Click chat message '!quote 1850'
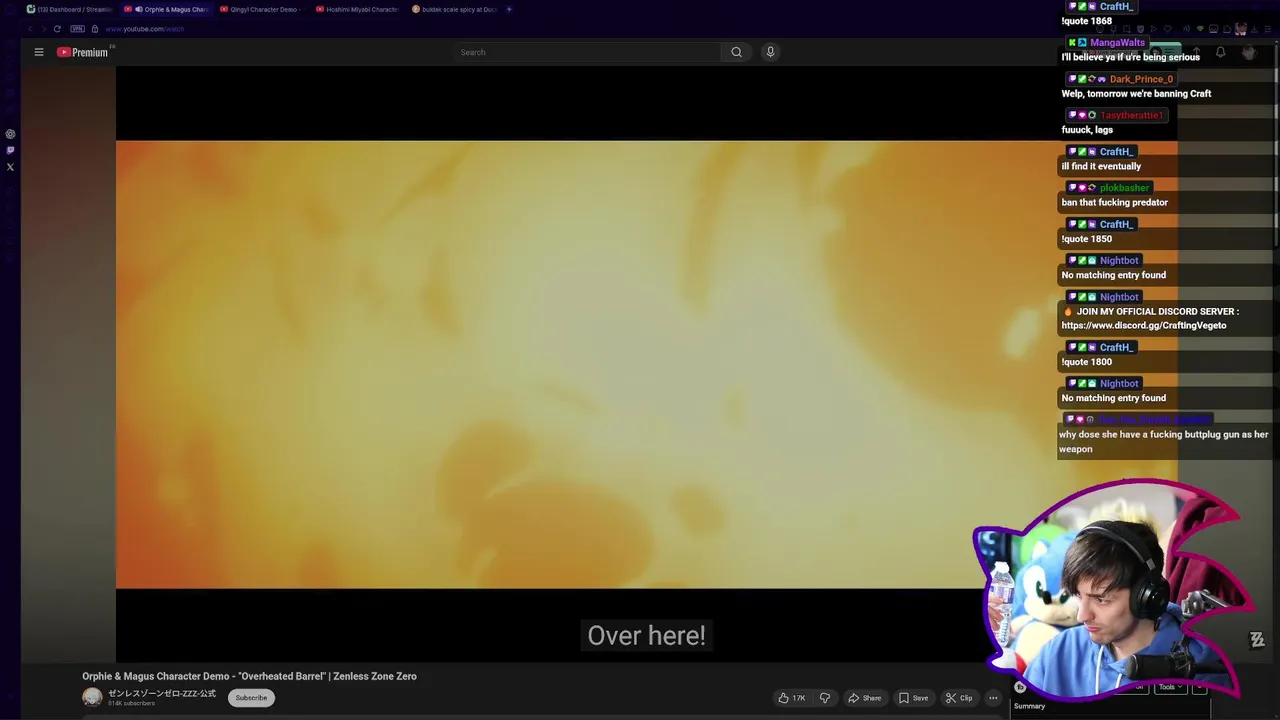1280x720 pixels. [1087, 239]
